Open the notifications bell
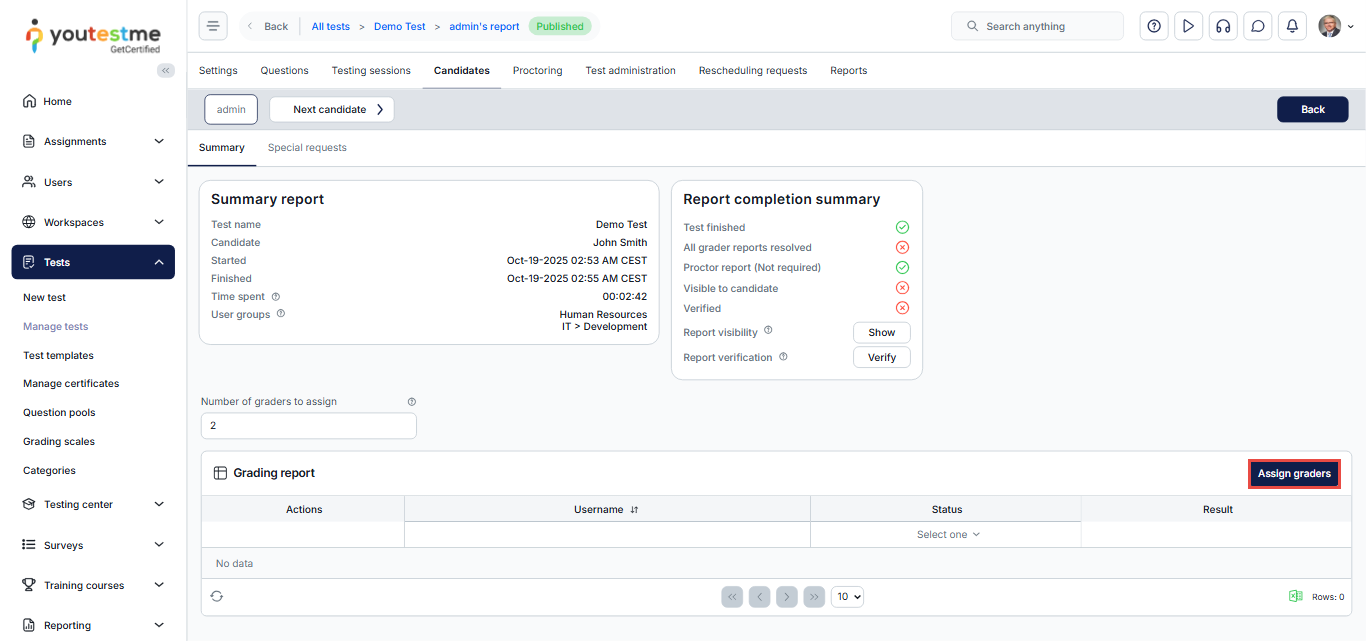The image size is (1366, 641). (x=1292, y=26)
